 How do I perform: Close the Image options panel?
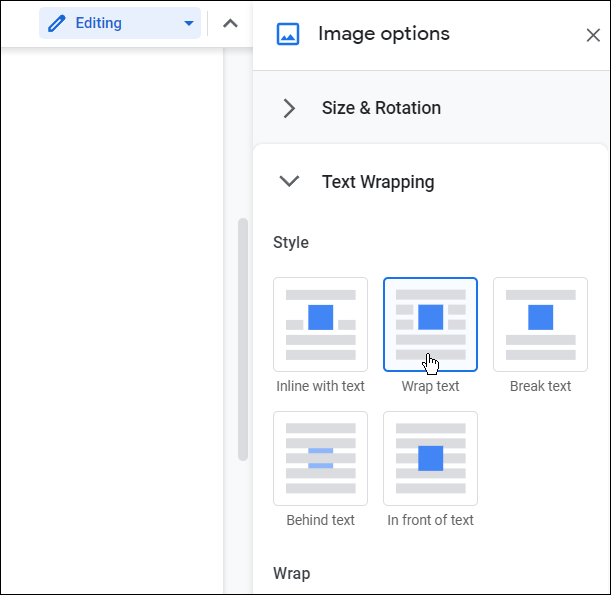coord(593,35)
